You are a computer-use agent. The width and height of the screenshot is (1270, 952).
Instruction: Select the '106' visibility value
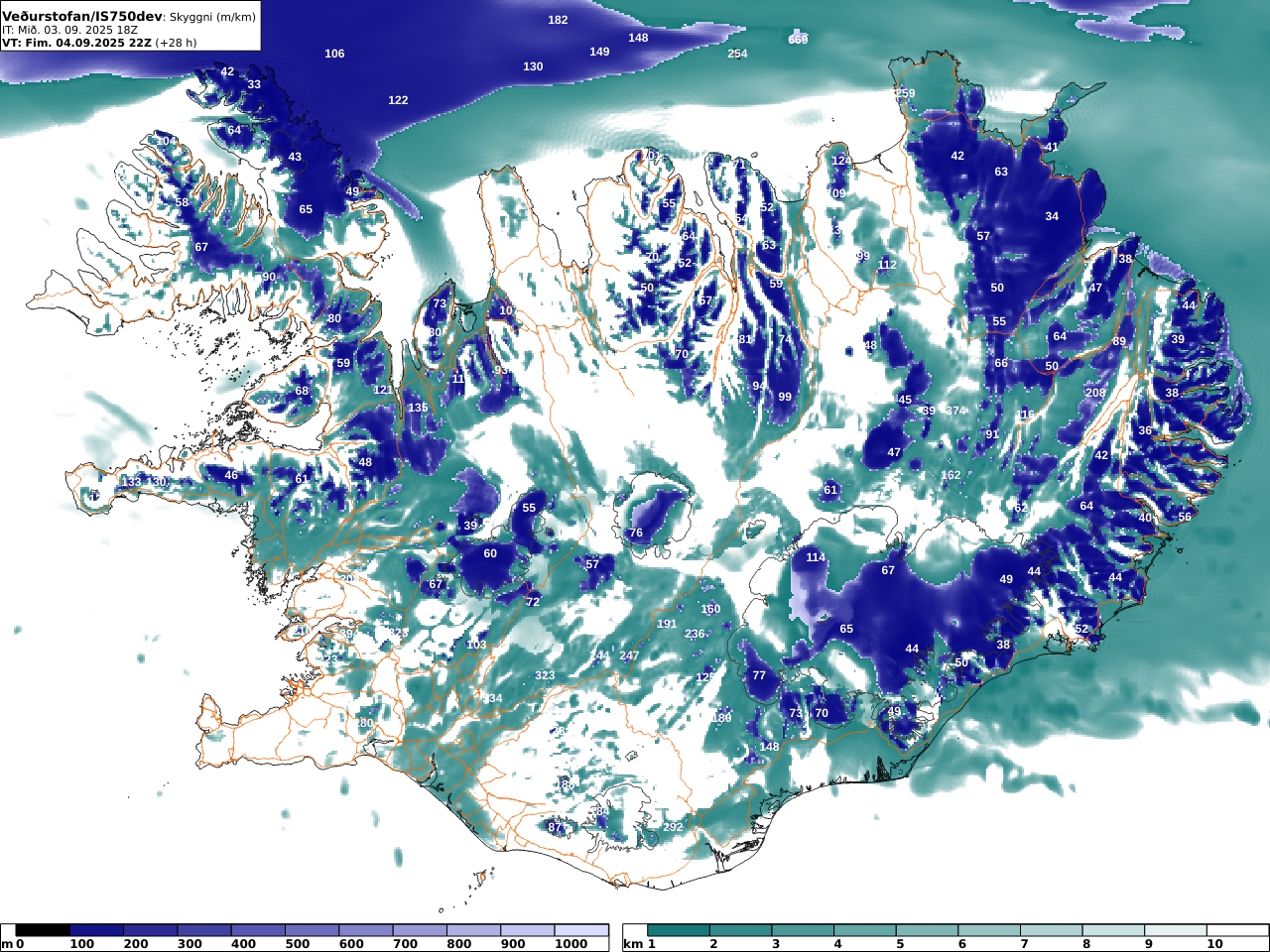pos(335,54)
